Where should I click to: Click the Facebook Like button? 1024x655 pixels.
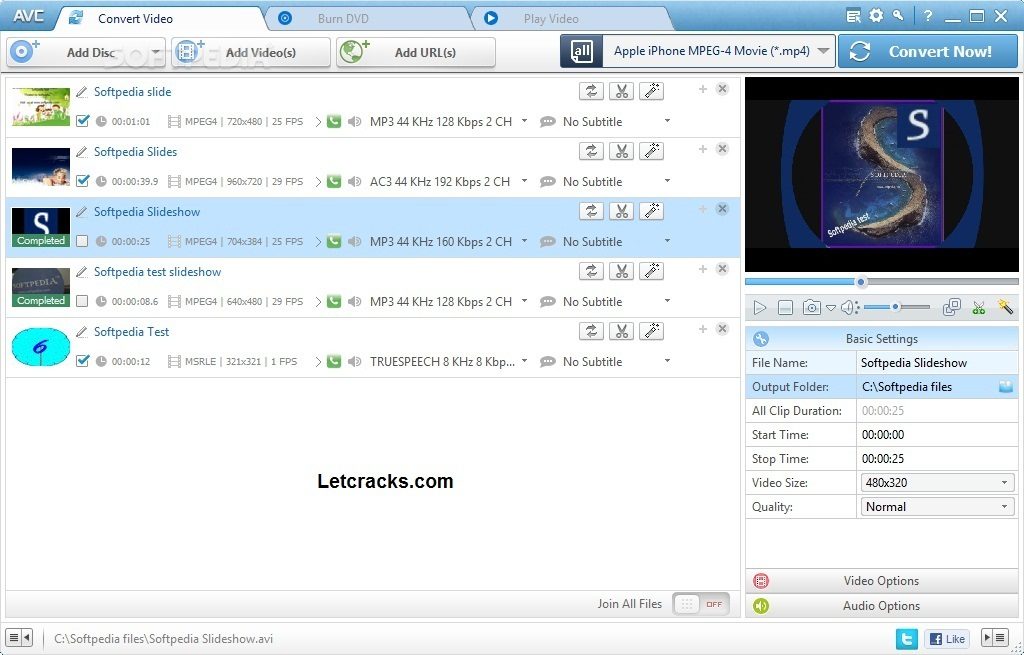(947, 639)
